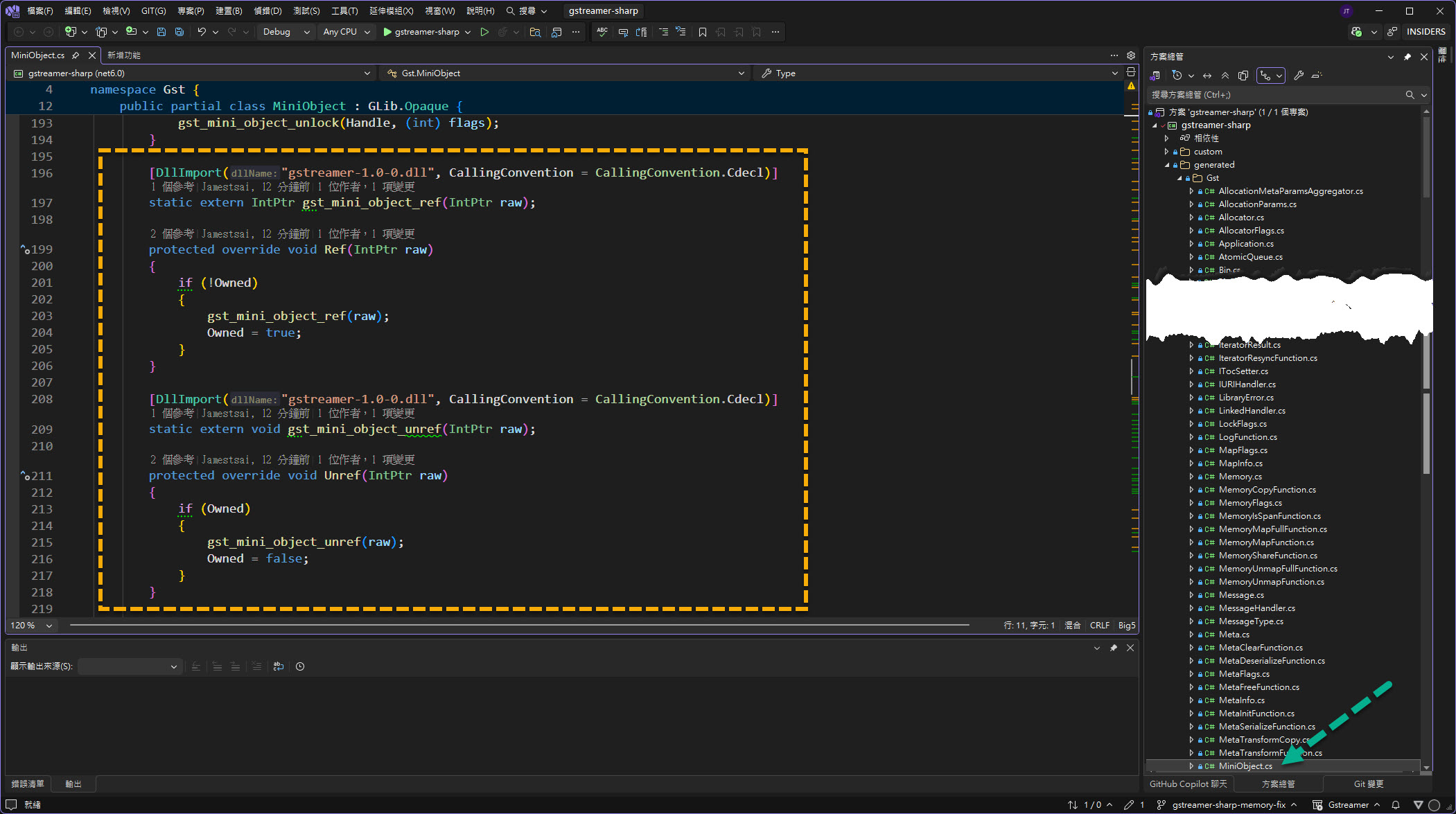This screenshot has height=814, width=1456.
Task: Click the Save All toolbar icon
Action: (179, 32)
